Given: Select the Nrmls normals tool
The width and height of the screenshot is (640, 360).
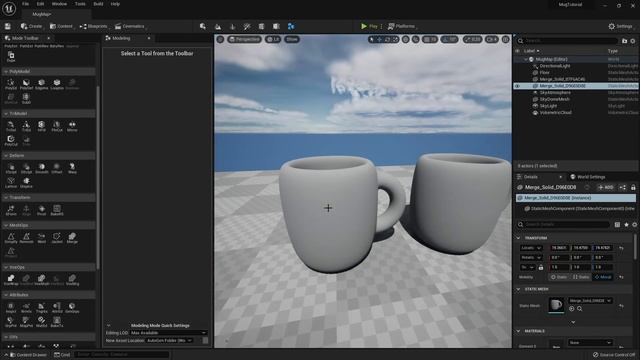Looking at the screenshot, I should point(26,307).
